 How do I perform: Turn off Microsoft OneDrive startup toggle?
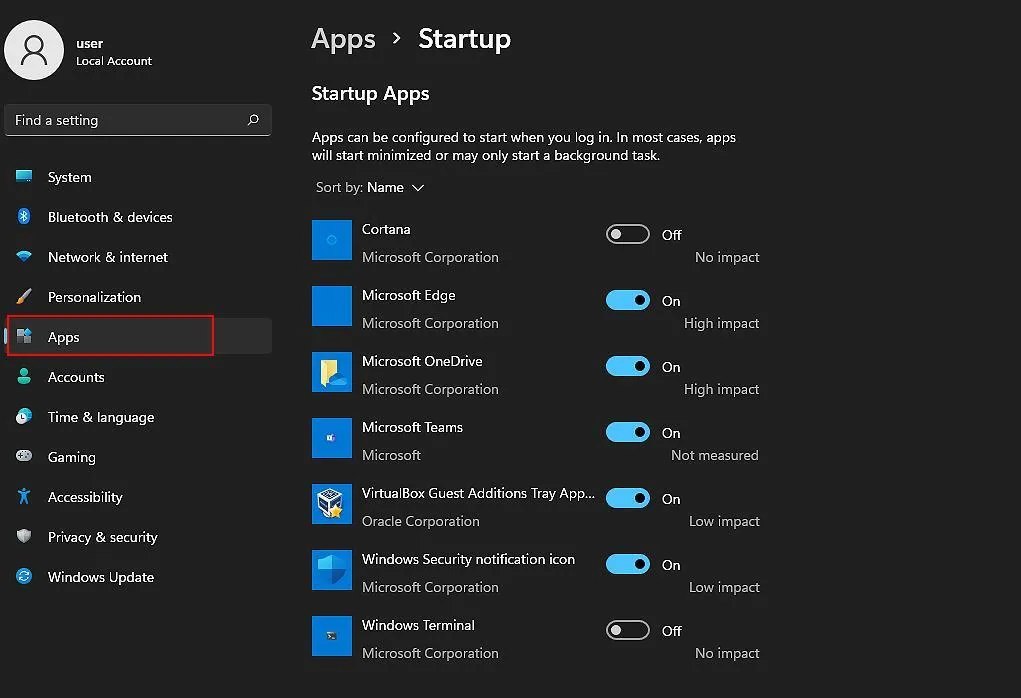(x=628, y=366)
